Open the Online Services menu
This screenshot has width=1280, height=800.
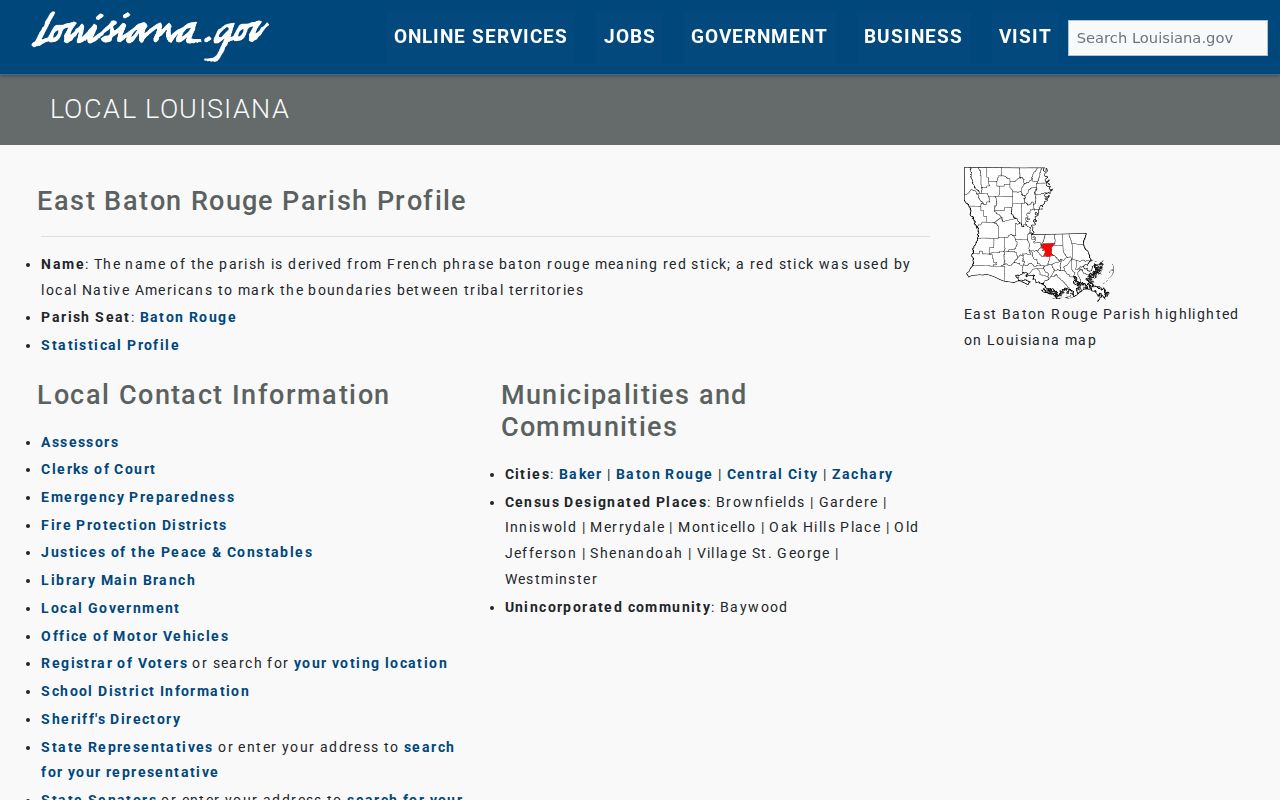tap(480, 37)
